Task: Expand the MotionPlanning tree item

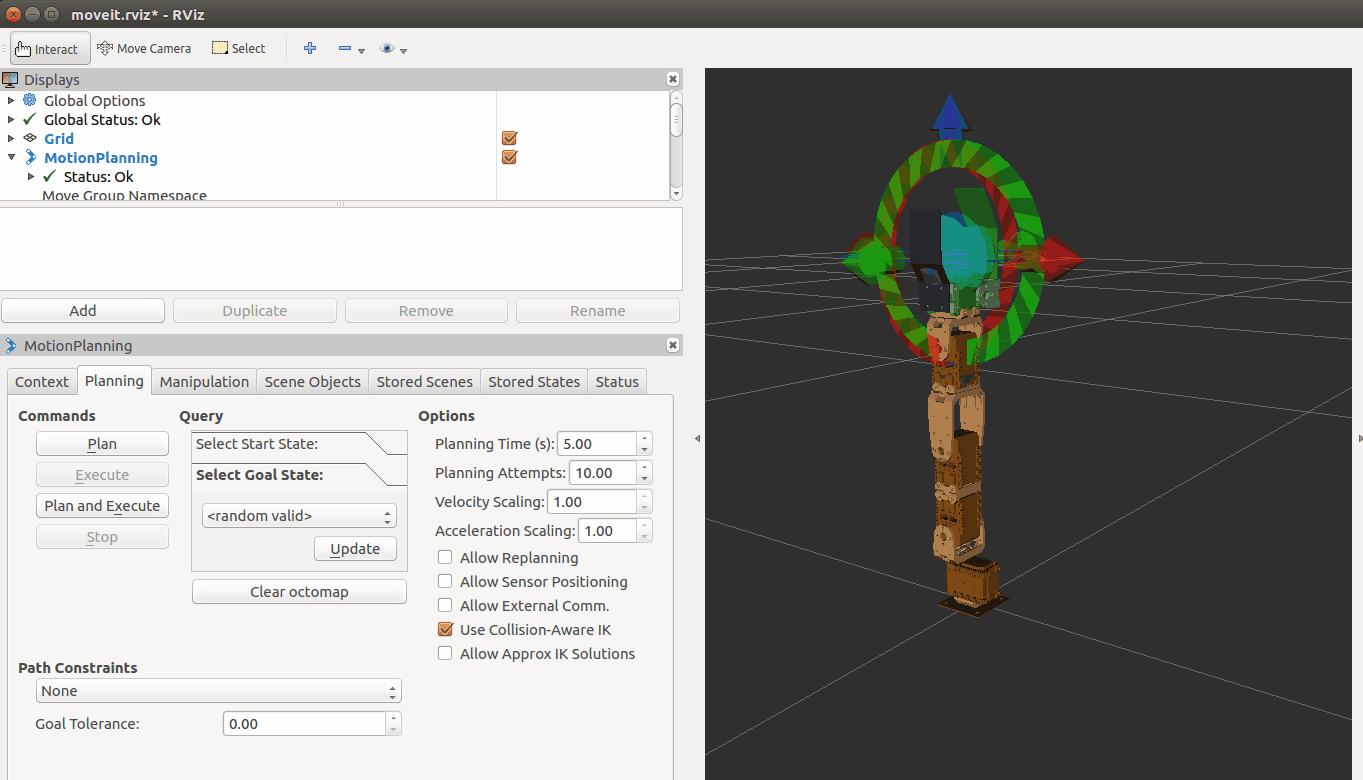Action: [x=10, y=157]
